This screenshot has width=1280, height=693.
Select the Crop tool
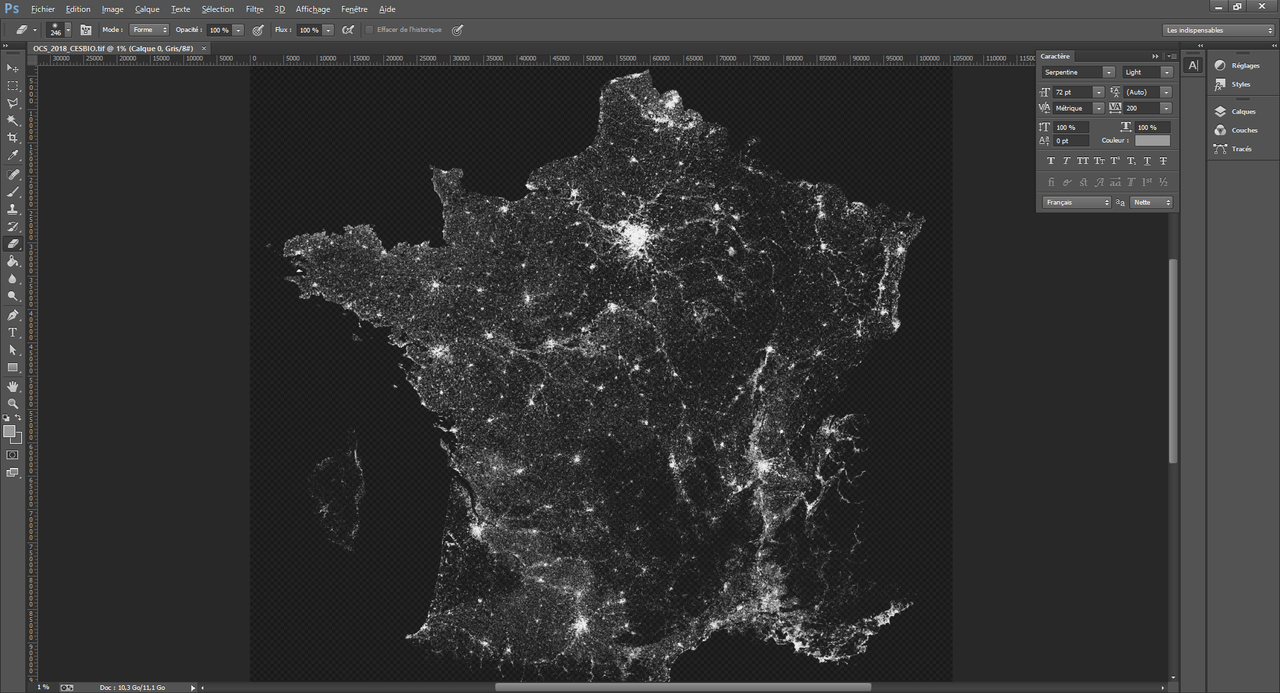13,138
